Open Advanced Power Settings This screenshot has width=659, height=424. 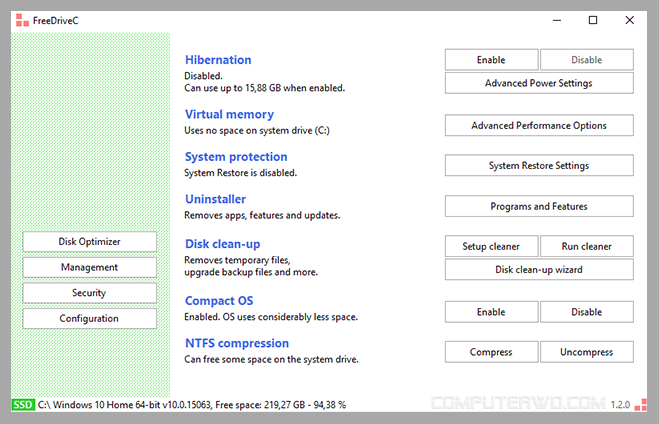pos(539,83)
